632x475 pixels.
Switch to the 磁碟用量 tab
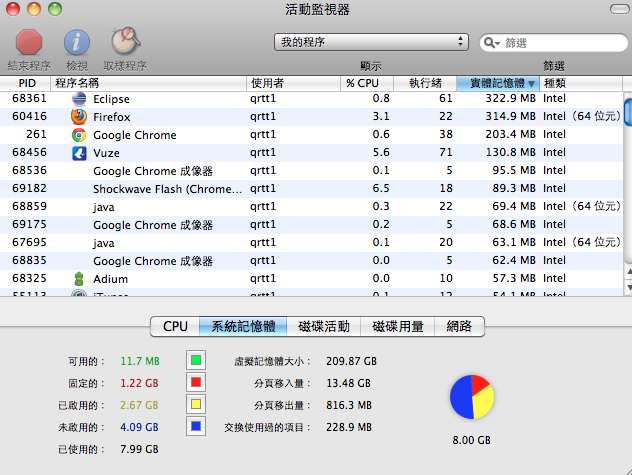point(397,326)
